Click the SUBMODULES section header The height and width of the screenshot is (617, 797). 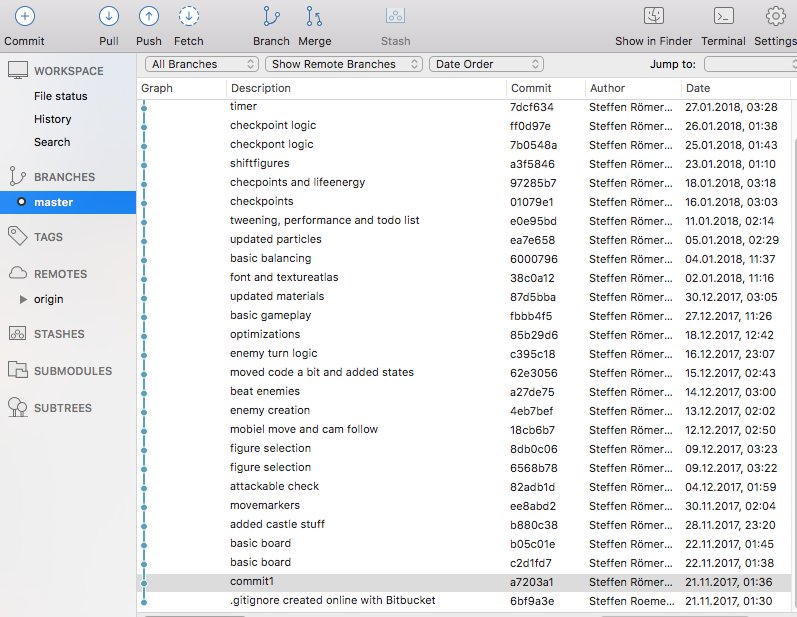pyautogui.click(x=73, y=371)
